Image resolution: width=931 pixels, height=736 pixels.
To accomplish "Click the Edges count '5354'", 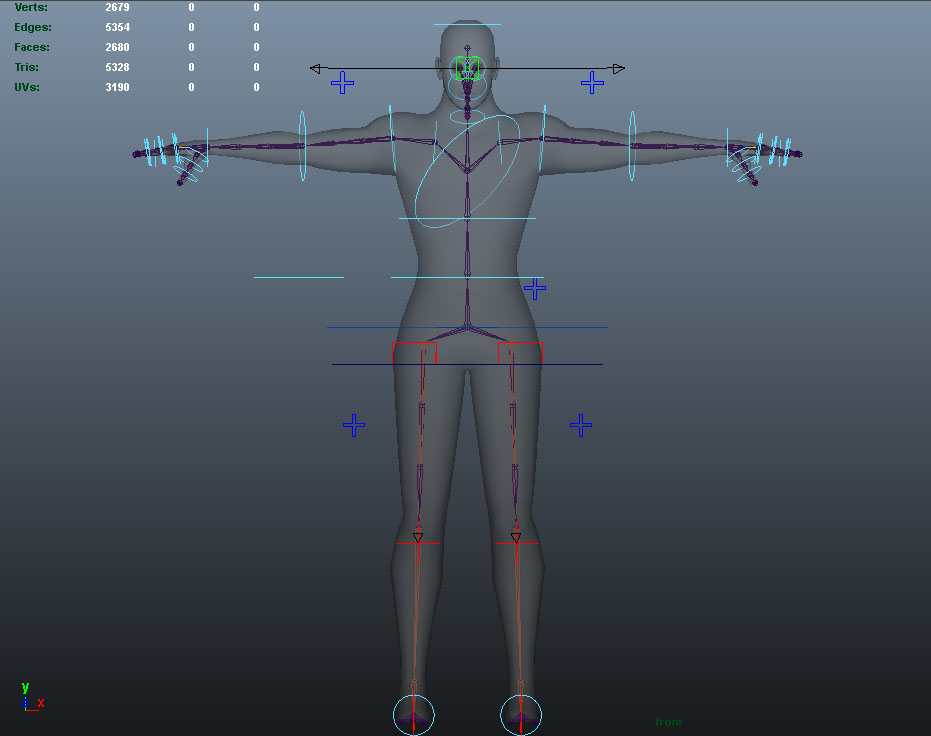I will [x=118, y=27].
